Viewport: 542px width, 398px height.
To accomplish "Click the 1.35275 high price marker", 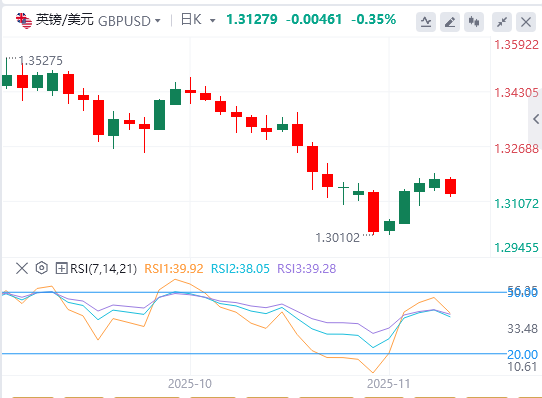I will pyautogui.click(x=41, y=61).
